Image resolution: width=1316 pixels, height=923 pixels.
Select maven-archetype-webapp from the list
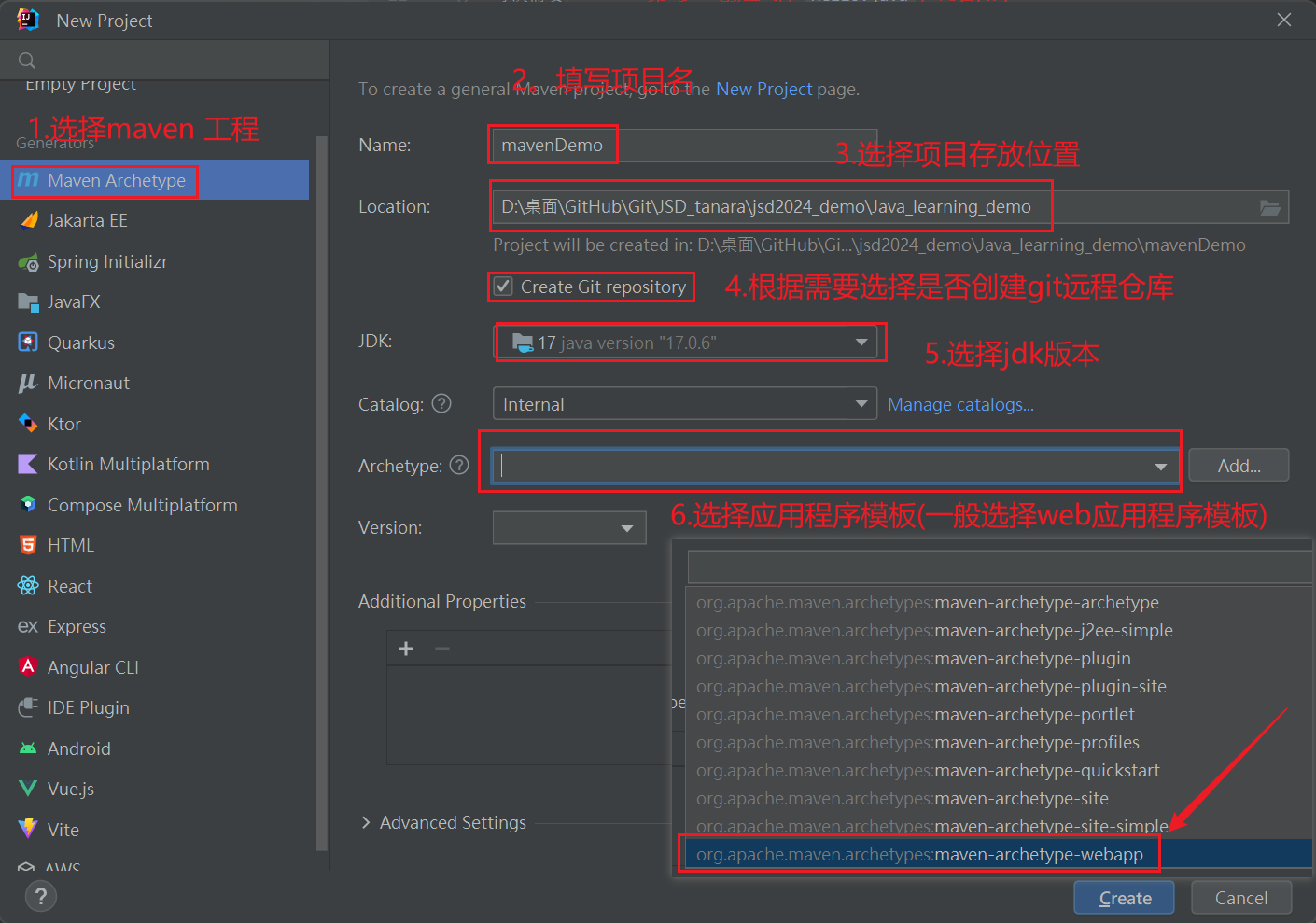(x=999, y=854)
